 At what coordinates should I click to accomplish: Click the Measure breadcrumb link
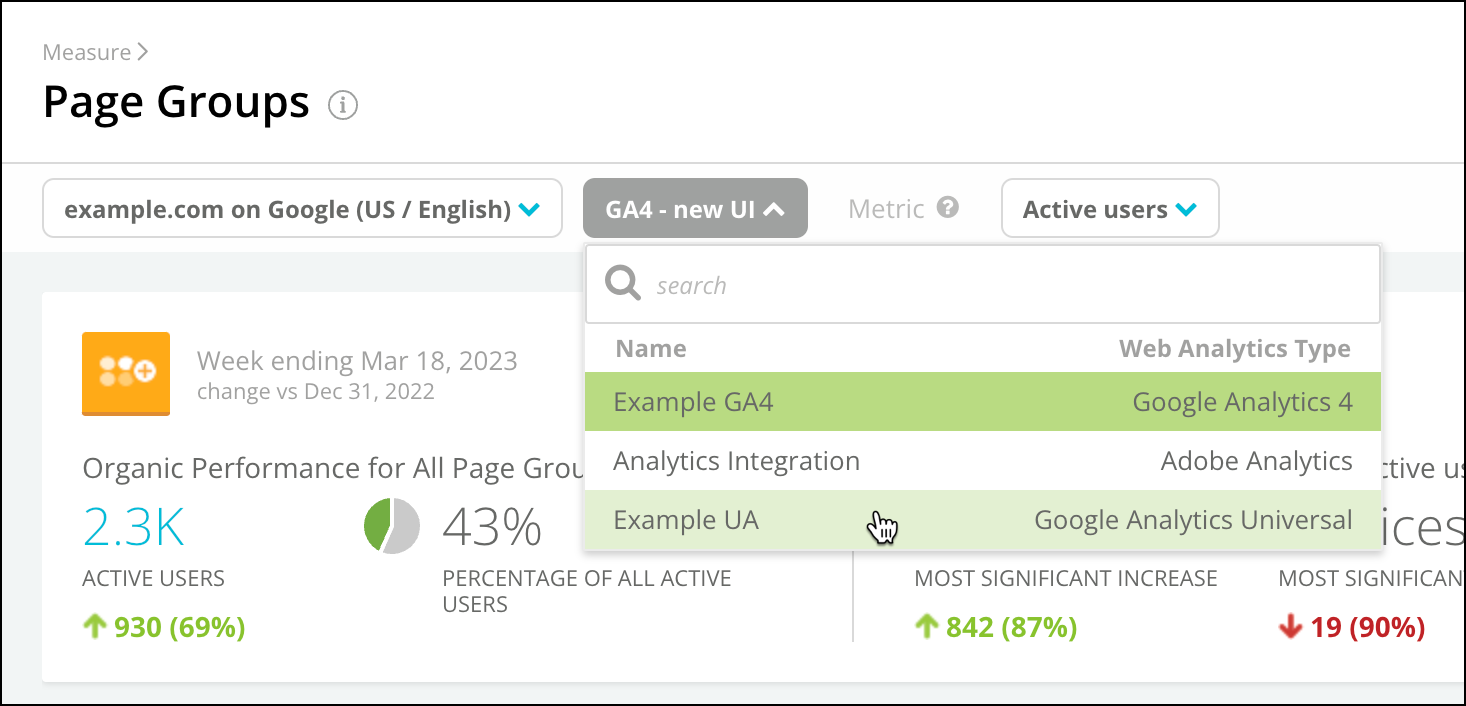(x=87, y=52)
